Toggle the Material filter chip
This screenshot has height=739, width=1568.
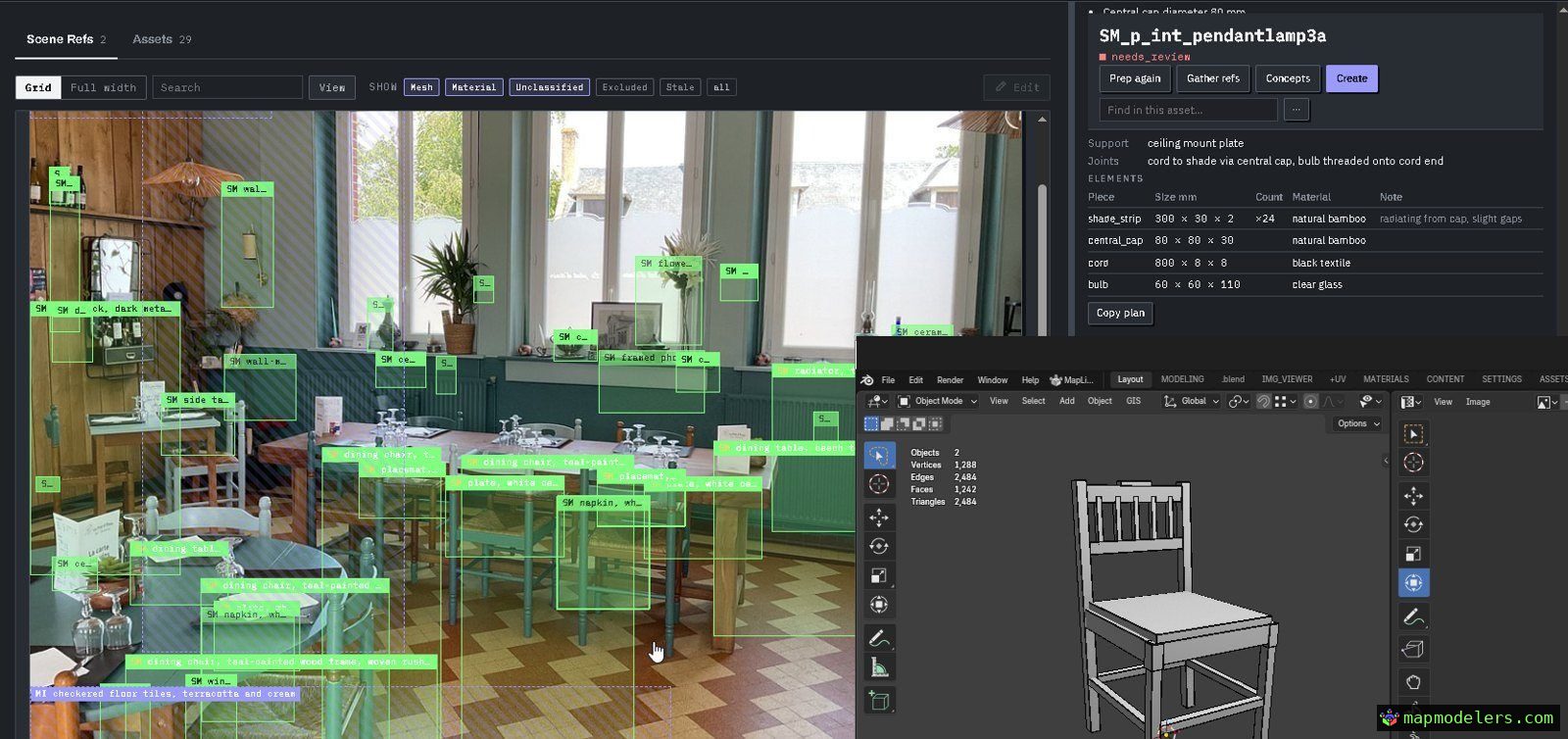point(473,87)
